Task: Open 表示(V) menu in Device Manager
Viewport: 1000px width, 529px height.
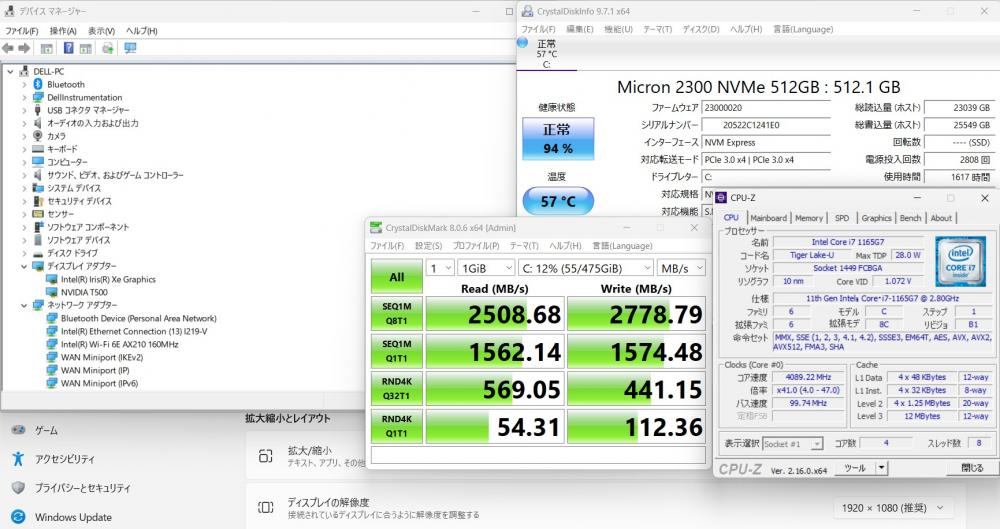Action: pos(101,31)
